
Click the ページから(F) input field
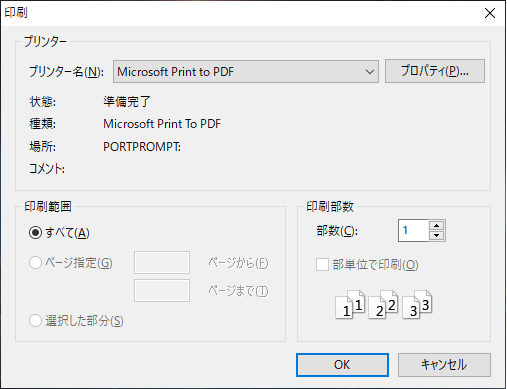(x=162, y=263)
